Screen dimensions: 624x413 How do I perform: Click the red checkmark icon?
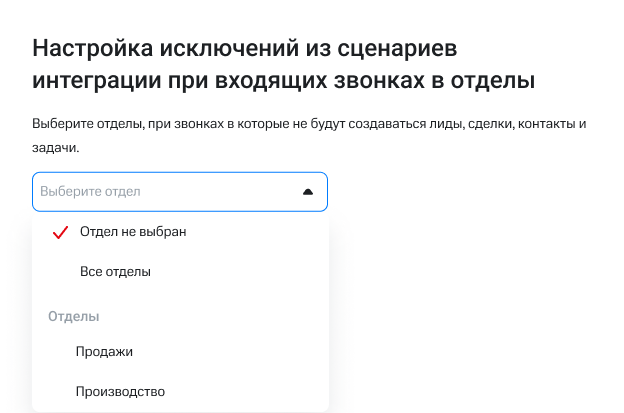click(58, 232)
